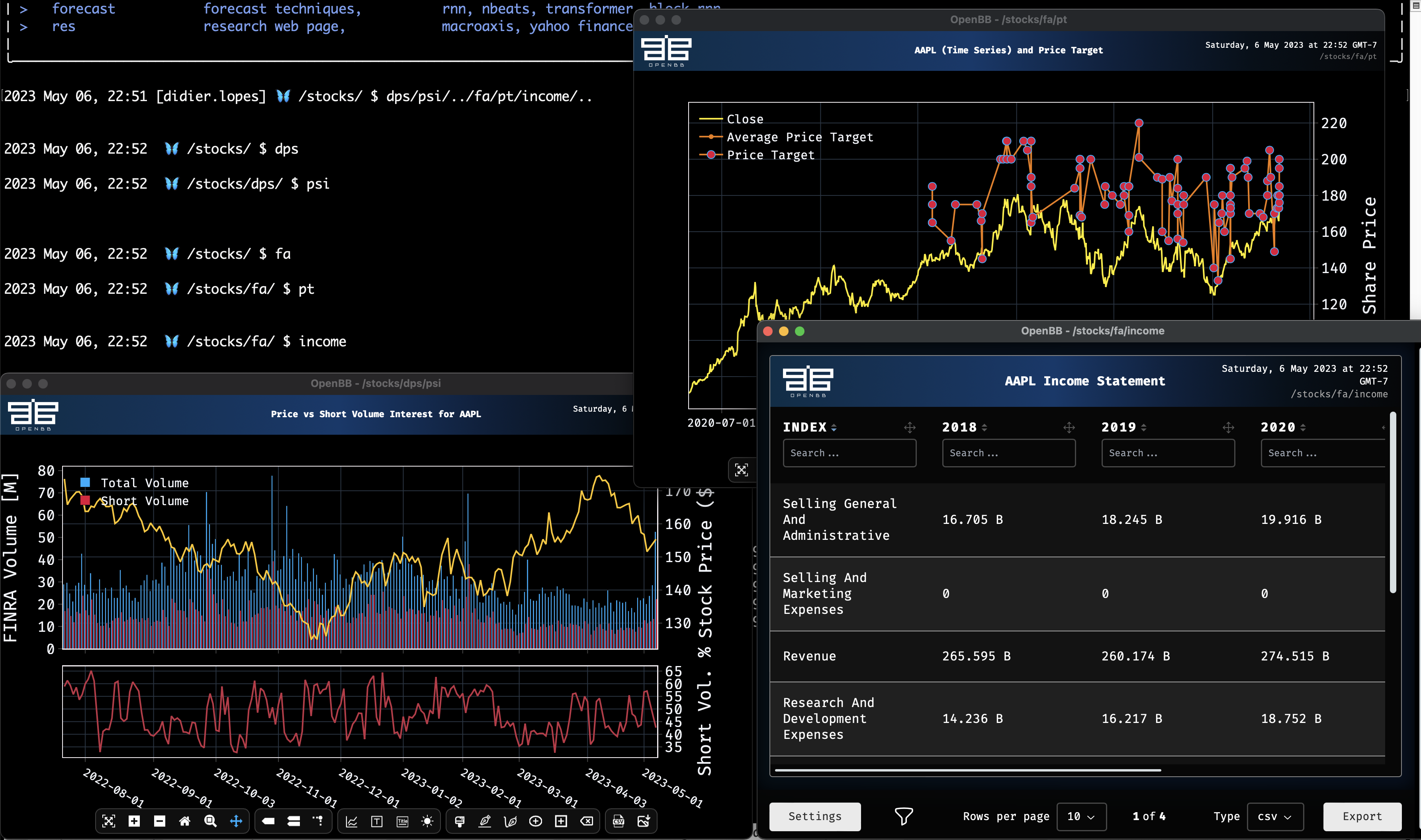Click the add text T icon
The width and height of the screenshot is (1421, 840).
pos(377,821)
